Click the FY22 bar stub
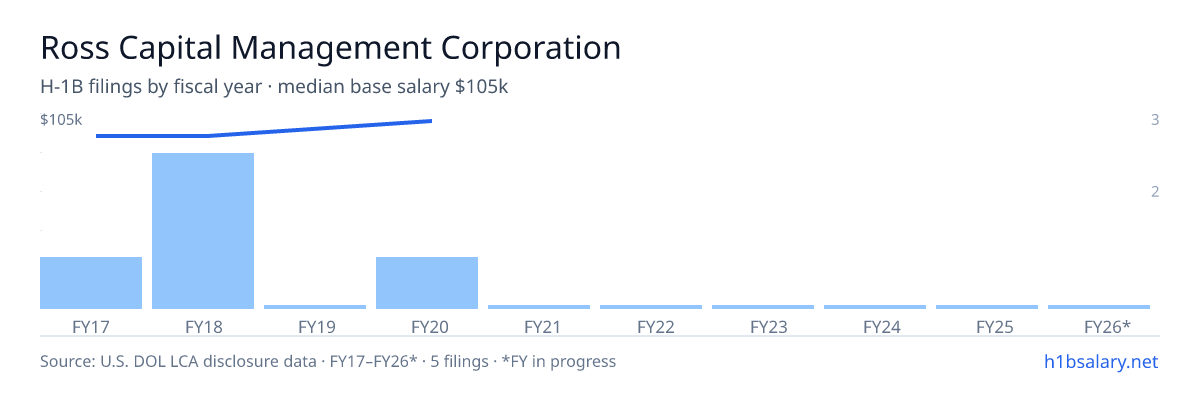Screen dimensions: 1200x400 651,307
